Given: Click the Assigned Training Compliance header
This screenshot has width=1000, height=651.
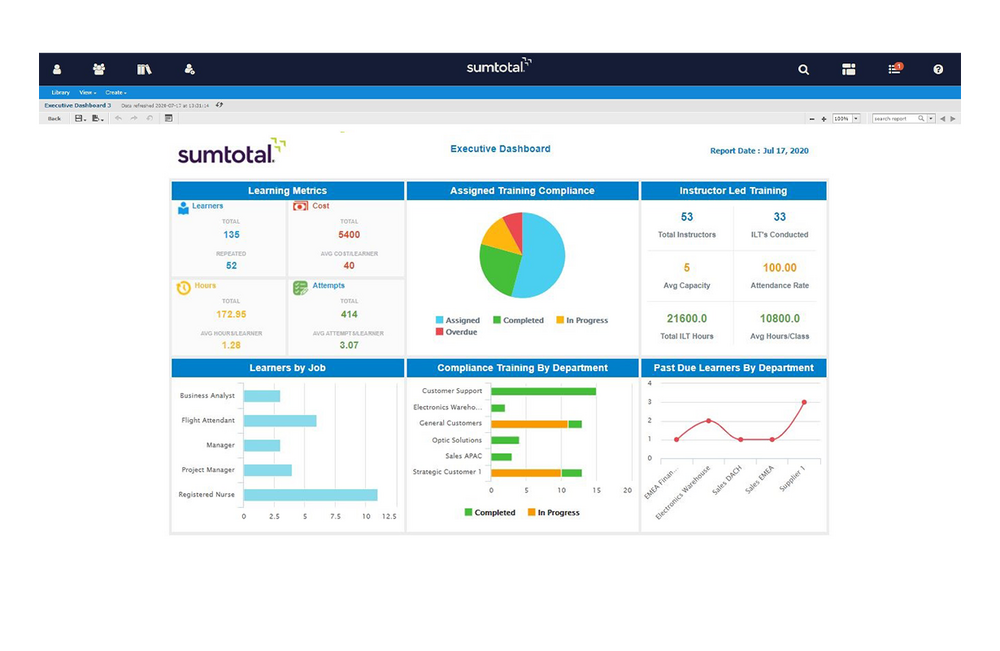Looking at the screenshot, I should click(x=522, y=191).
